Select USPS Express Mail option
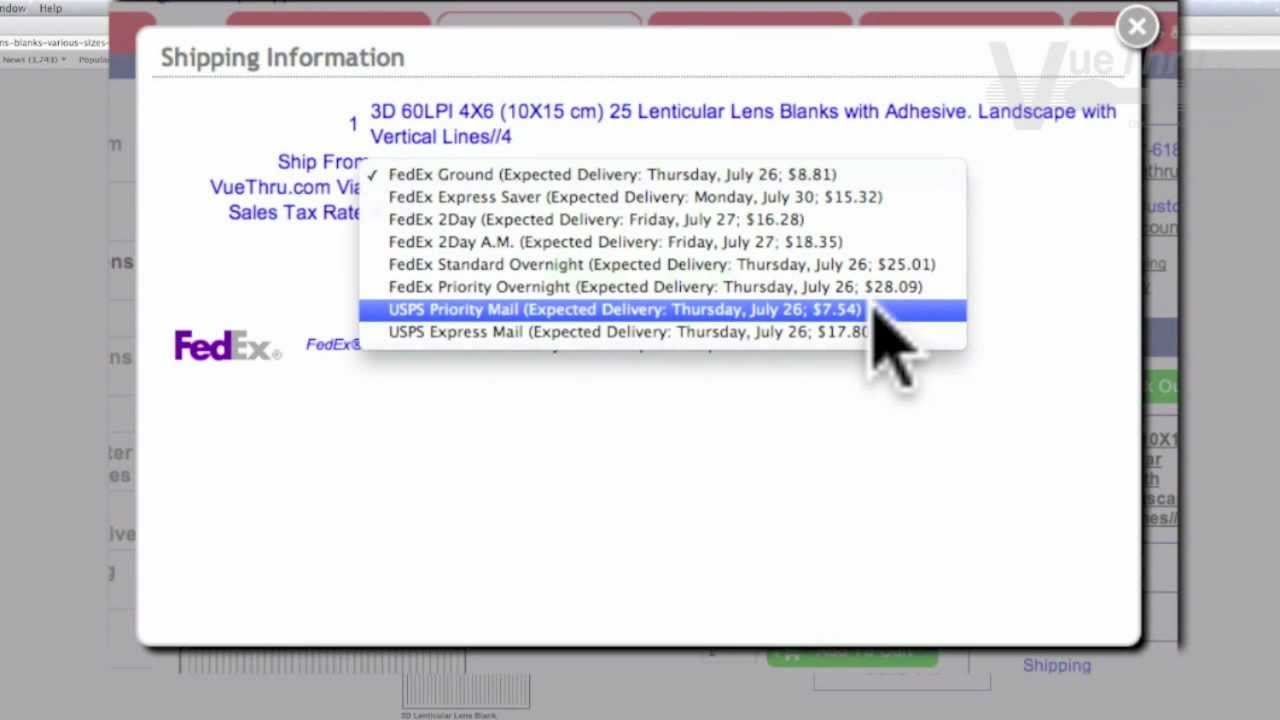The width and height of the screenshot is (1280, 720). [662, 332]
